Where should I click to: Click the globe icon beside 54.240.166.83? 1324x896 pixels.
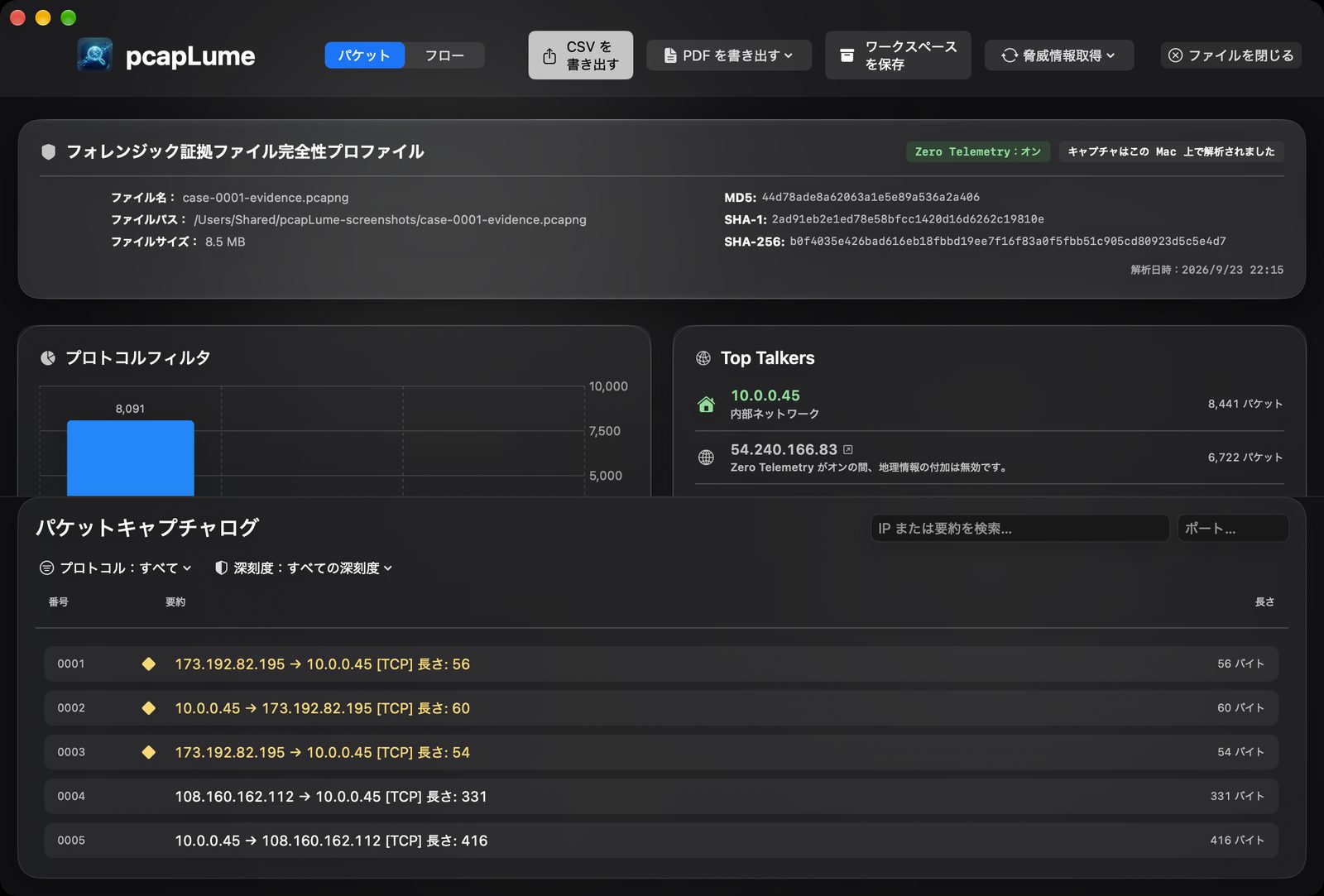point(706,458)
